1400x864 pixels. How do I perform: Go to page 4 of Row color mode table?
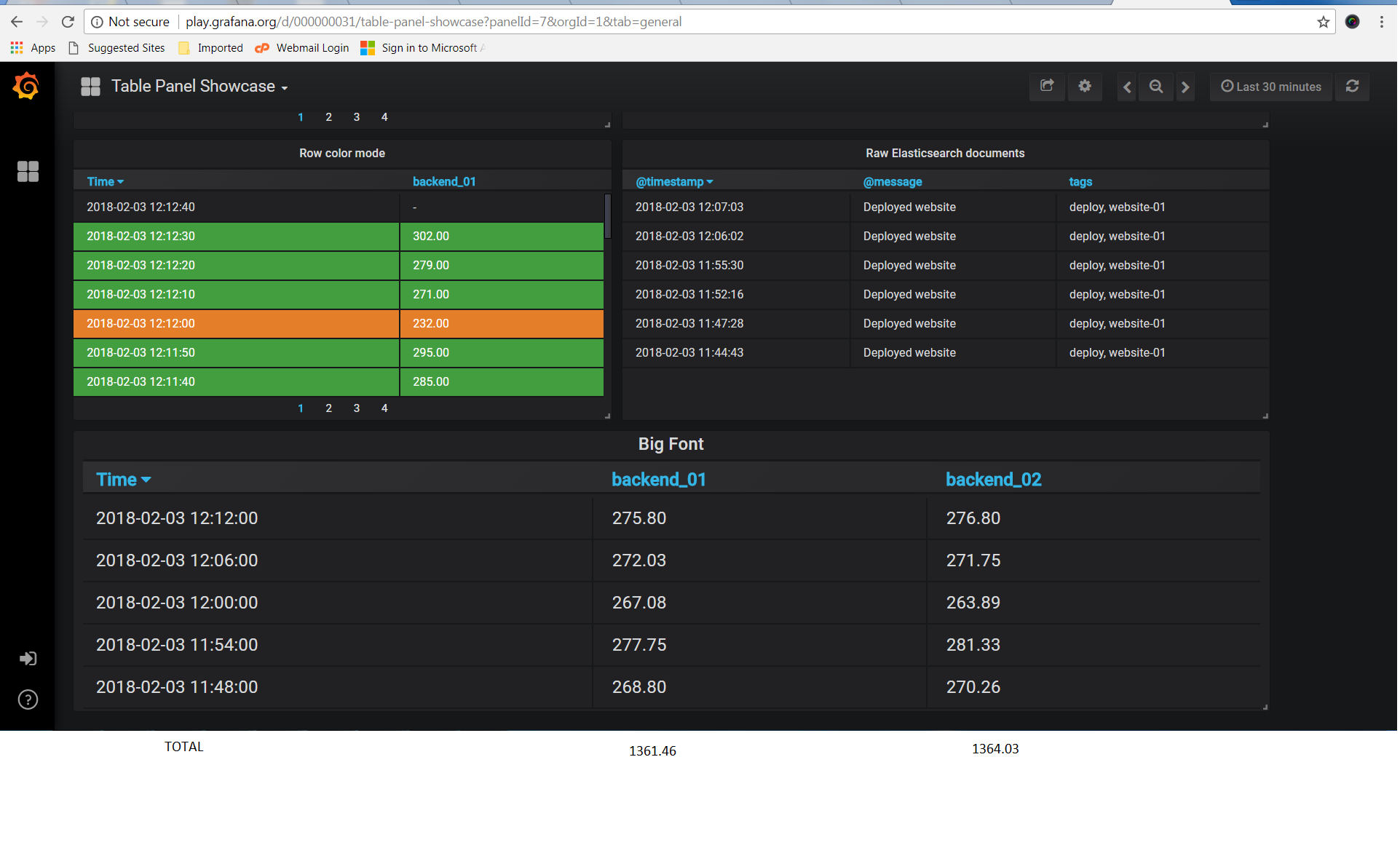[384, 408]
